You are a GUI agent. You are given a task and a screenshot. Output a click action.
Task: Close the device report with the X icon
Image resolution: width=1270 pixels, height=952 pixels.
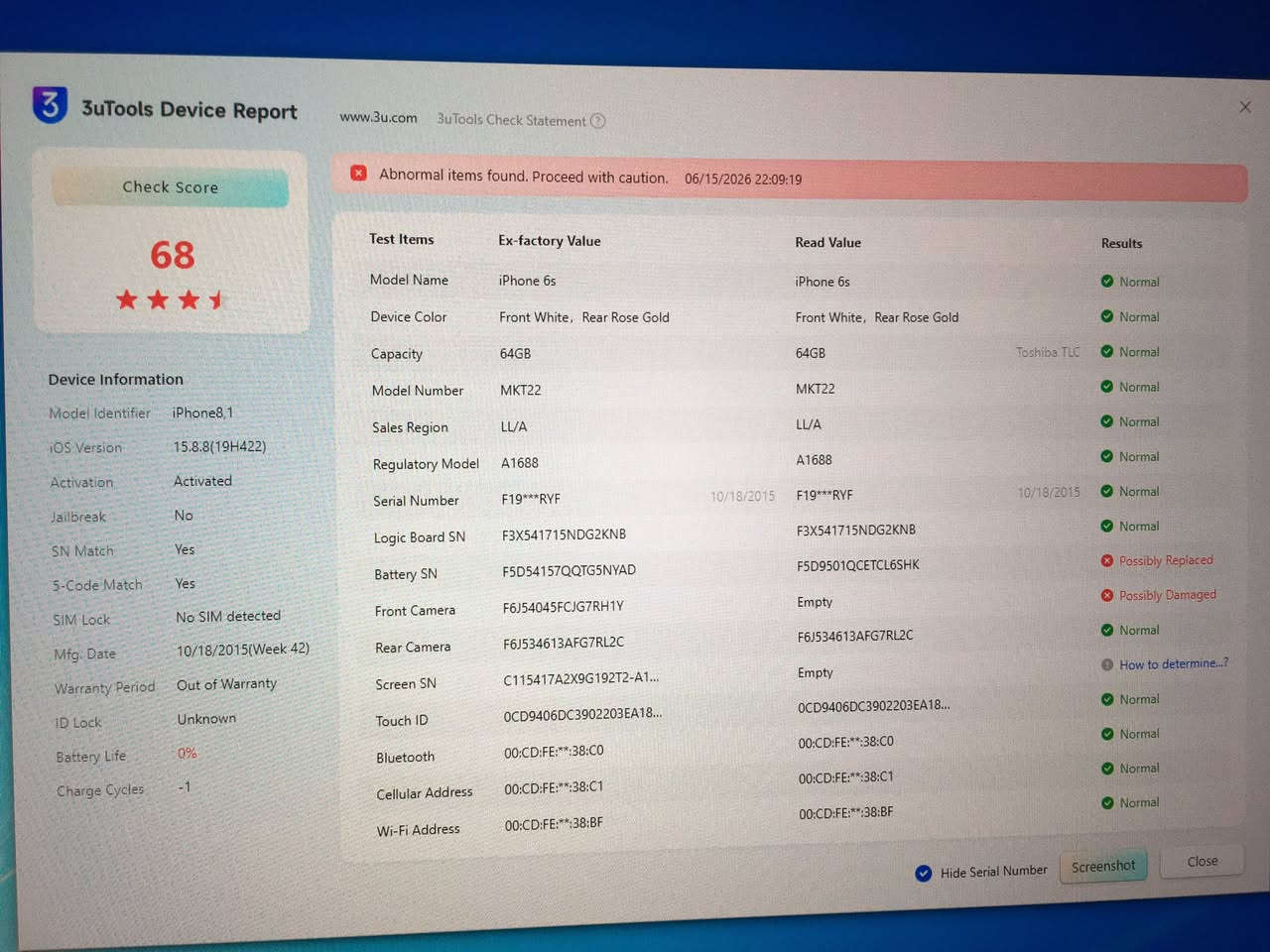coord(1245,107)
